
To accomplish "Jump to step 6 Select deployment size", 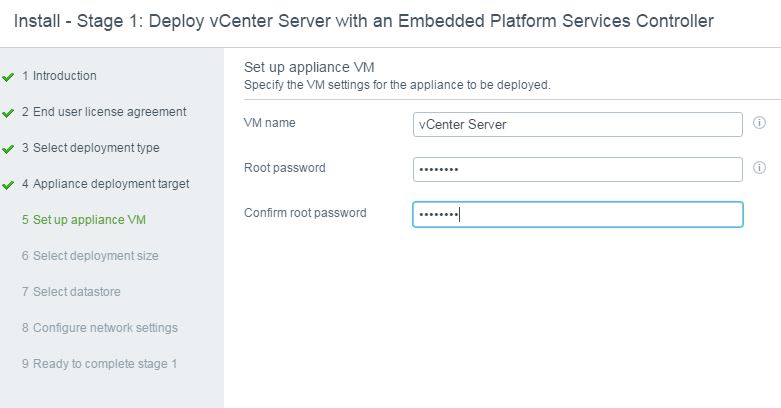I will click(90, 256).
